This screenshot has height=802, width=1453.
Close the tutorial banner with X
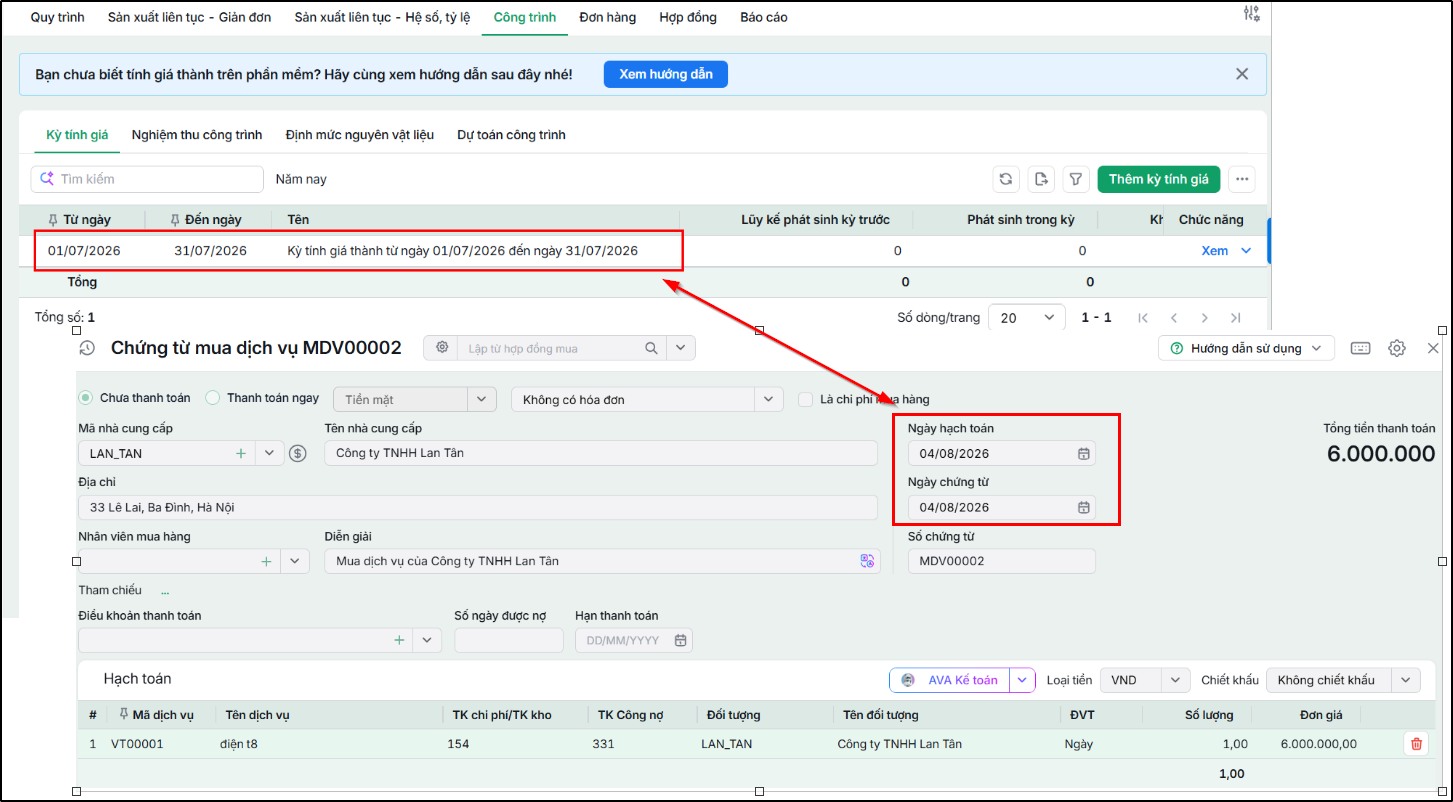tap(1242, 74)
